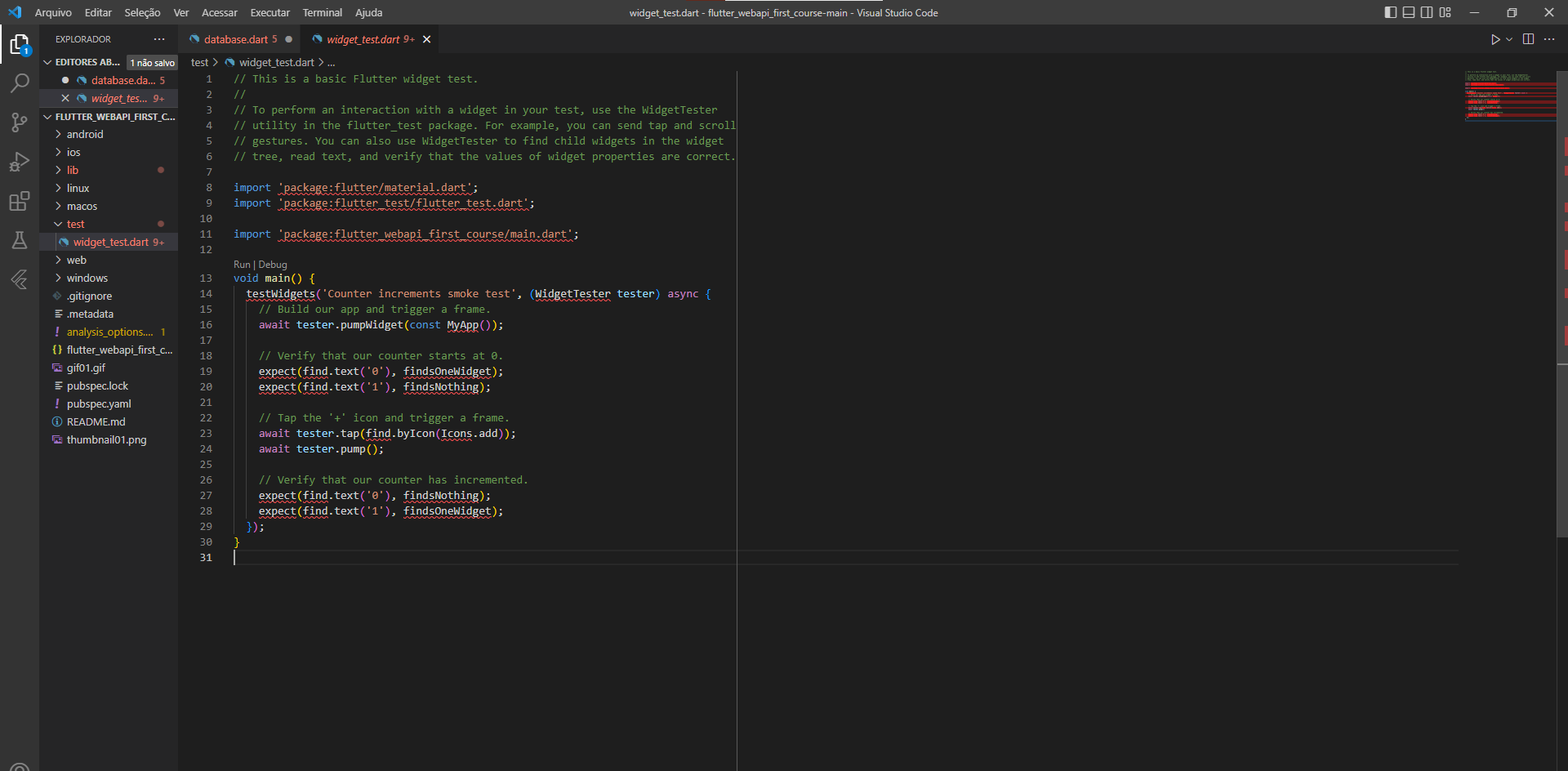Viewport: 1568px width, 771px height.
Task: Click the breadcrumb ellipsis segment
Action: coord(331,62)
